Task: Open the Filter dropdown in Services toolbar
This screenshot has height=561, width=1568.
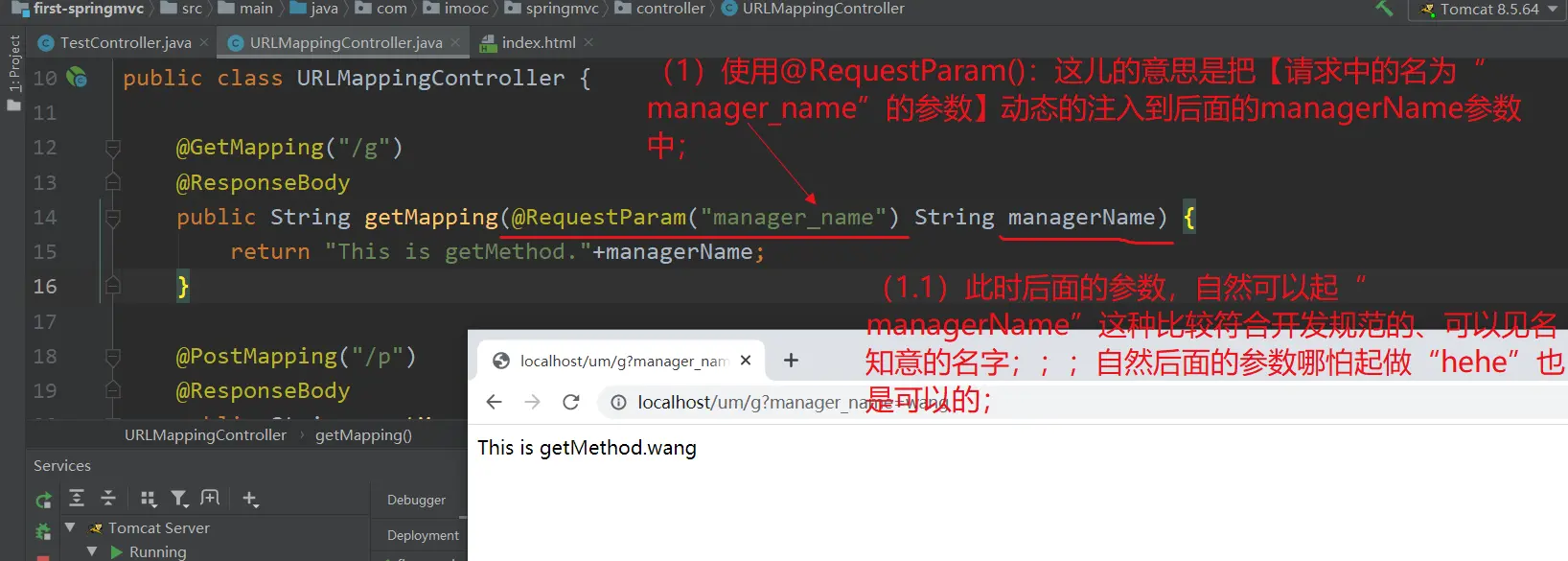Action: point(179,499)
